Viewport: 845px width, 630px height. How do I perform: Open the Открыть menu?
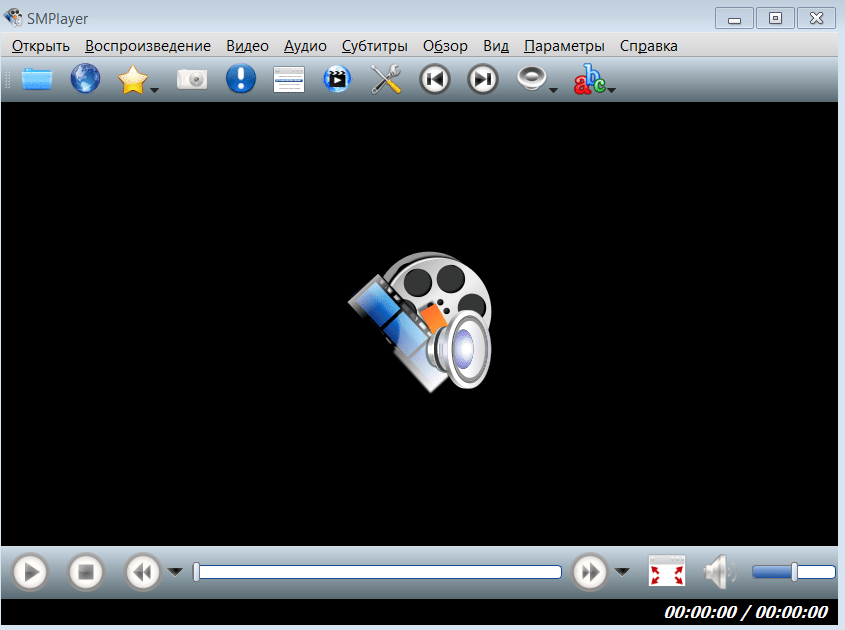point(41,46)
